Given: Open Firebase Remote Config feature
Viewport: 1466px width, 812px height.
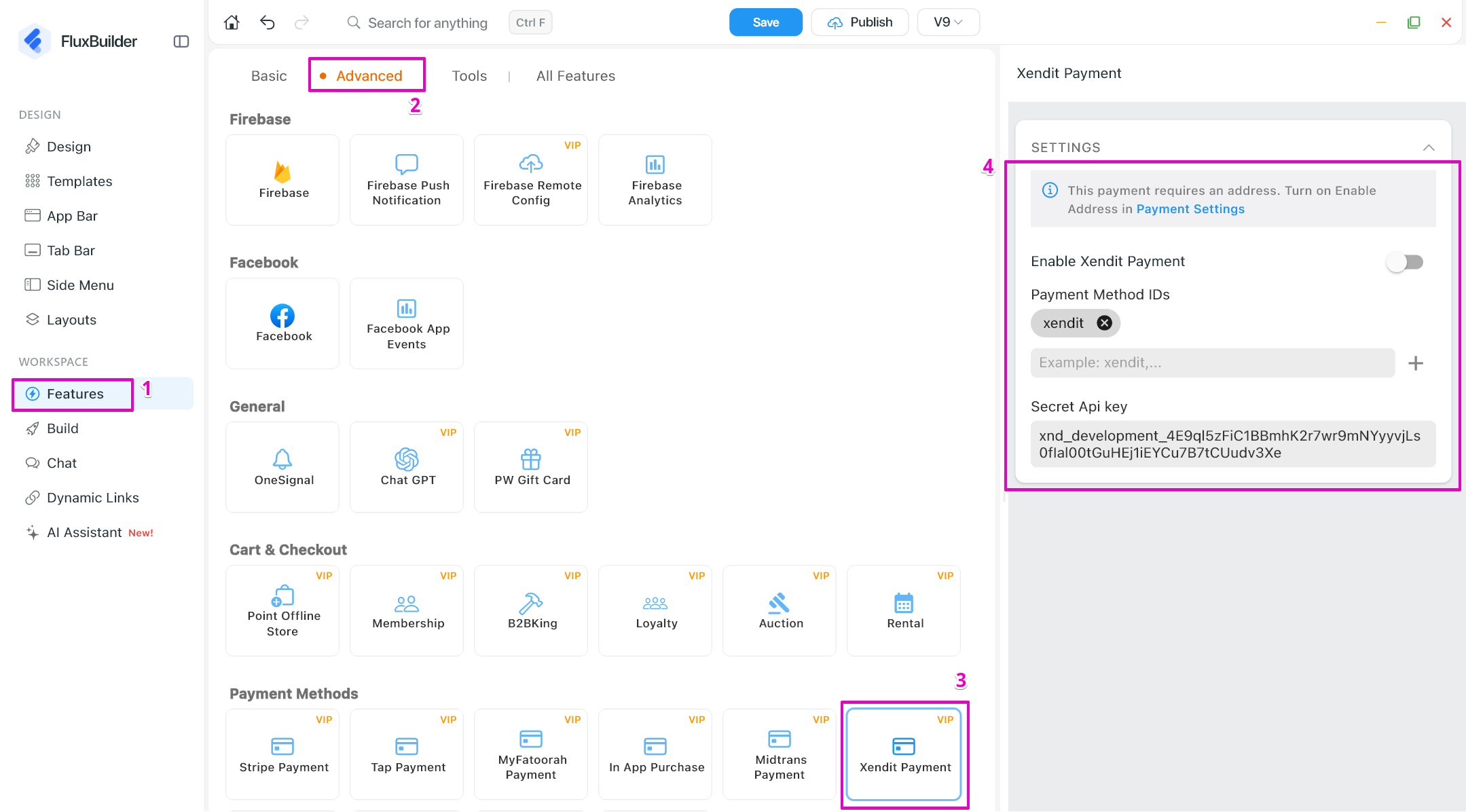Looking at the screenshot, I should click(x=531, y=180).
